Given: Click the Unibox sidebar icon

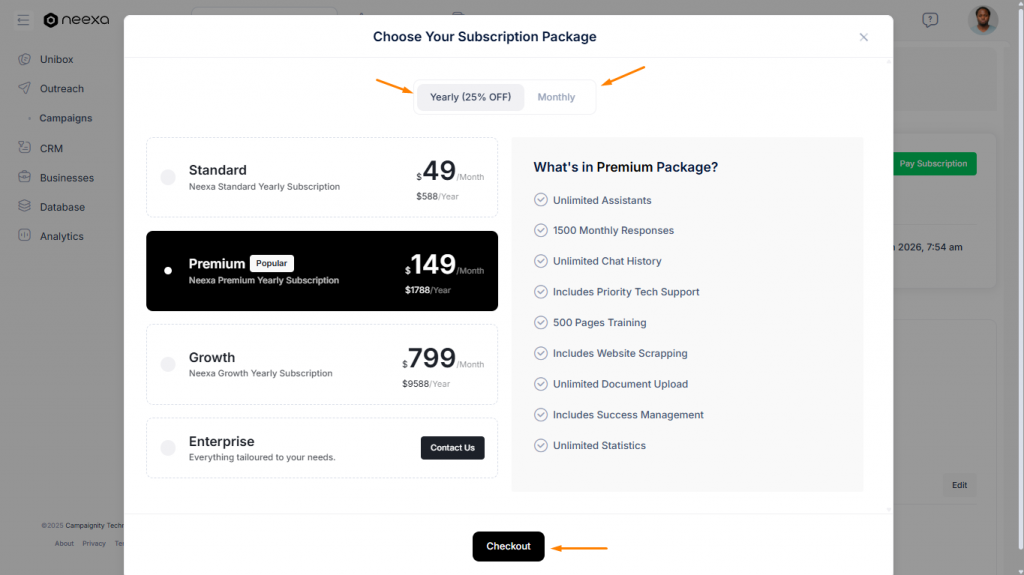Looking at the screenshot, I should [x=25, y=59].
